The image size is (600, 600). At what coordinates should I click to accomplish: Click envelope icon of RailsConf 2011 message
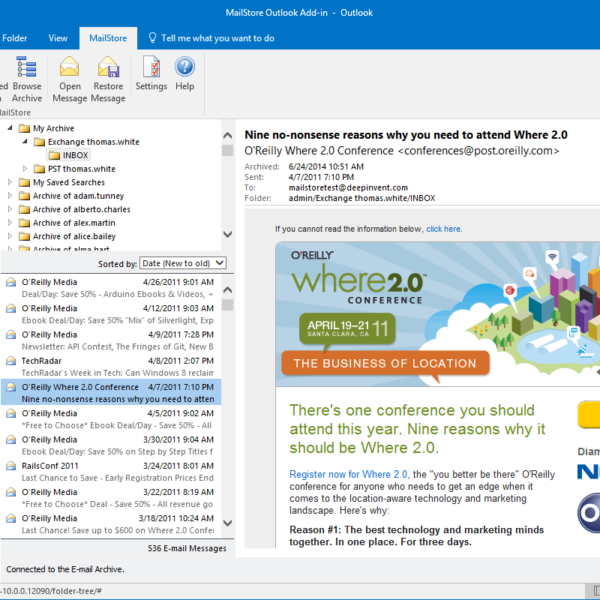coord(11,466)
